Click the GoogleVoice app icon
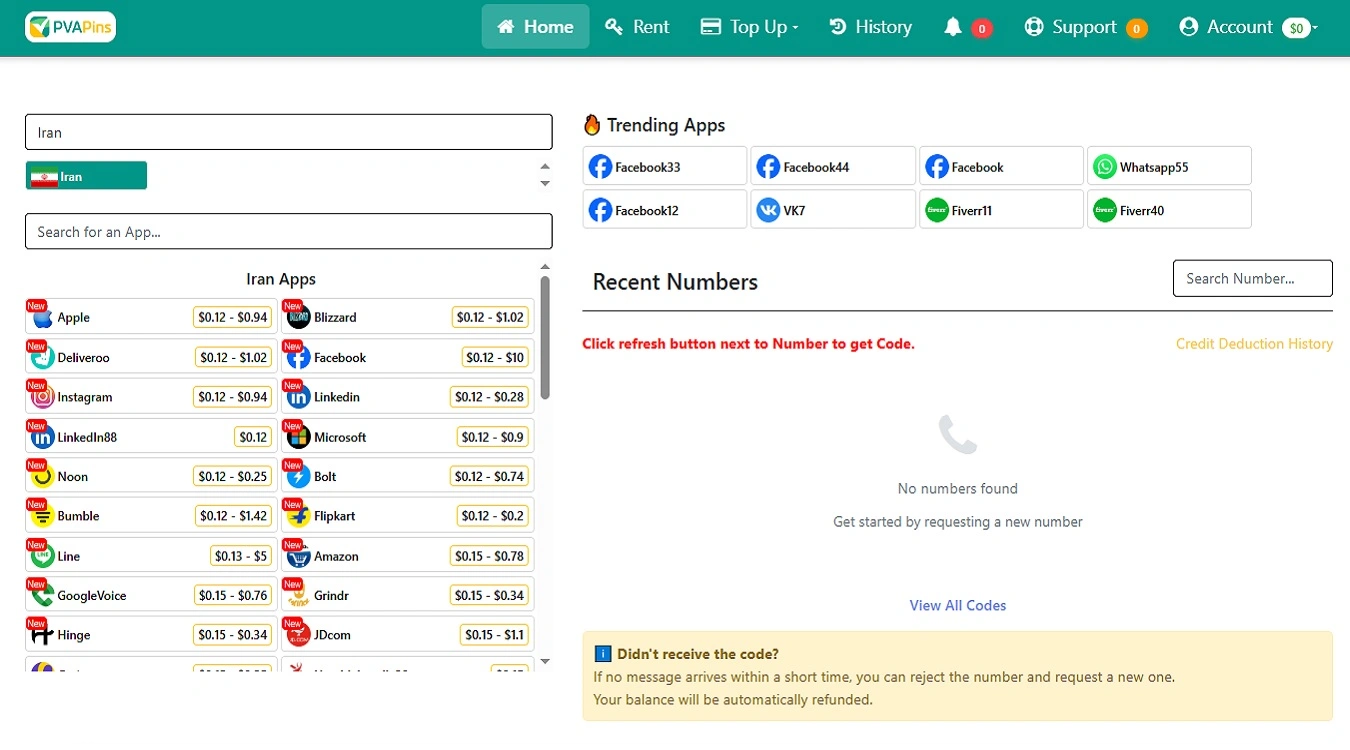The image size is (1350, 750). 42,596
